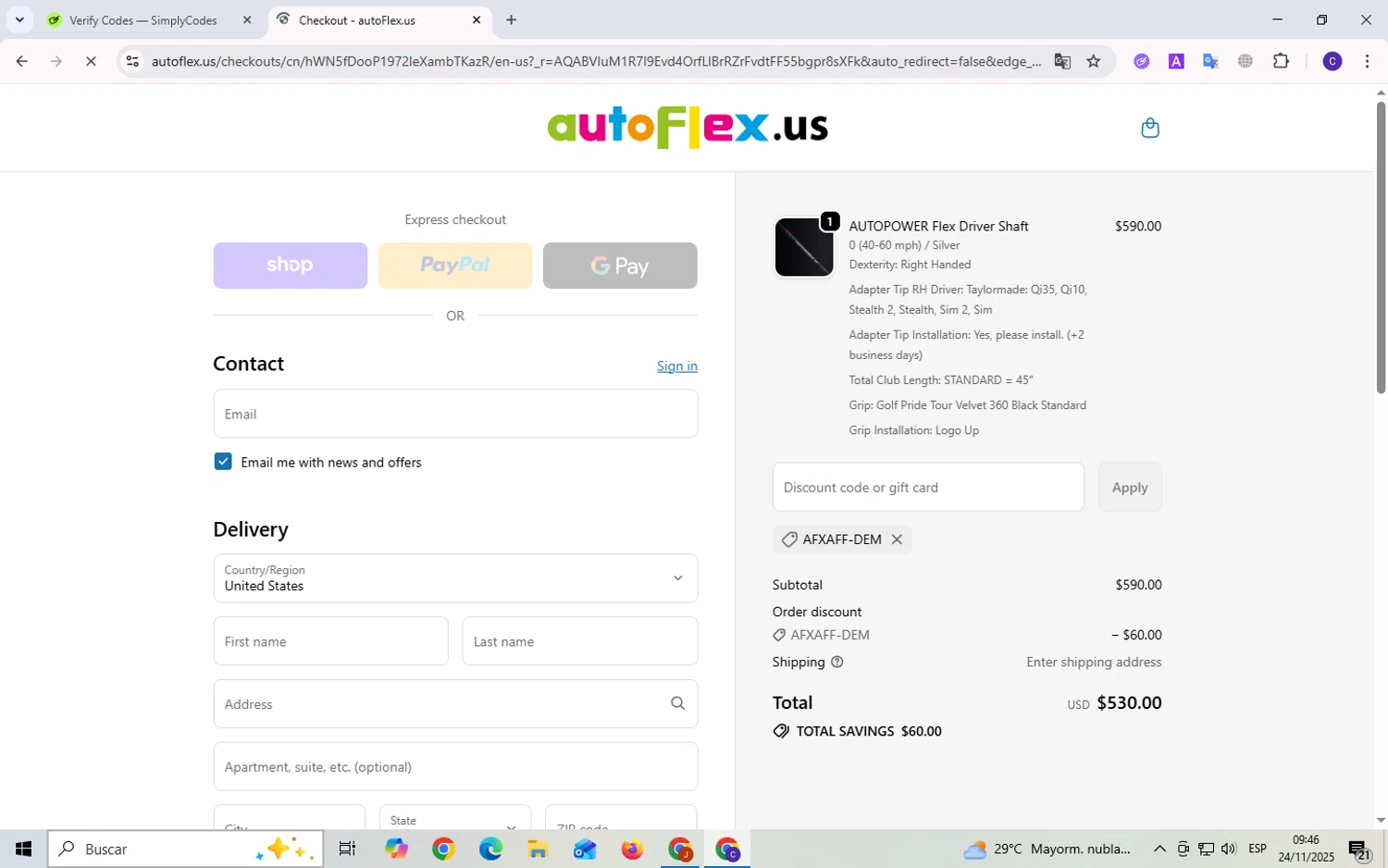
Task: Open Task View in the taskbar
Action: [x=347, y=849]
